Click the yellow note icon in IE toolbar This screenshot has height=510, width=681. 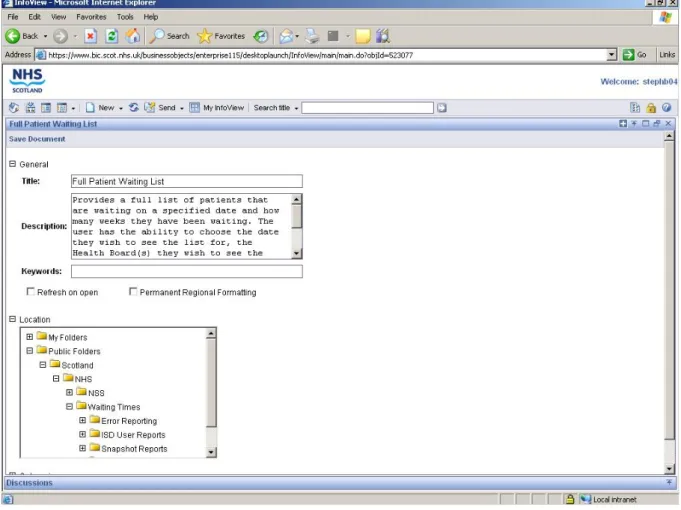tap(363, 36)
